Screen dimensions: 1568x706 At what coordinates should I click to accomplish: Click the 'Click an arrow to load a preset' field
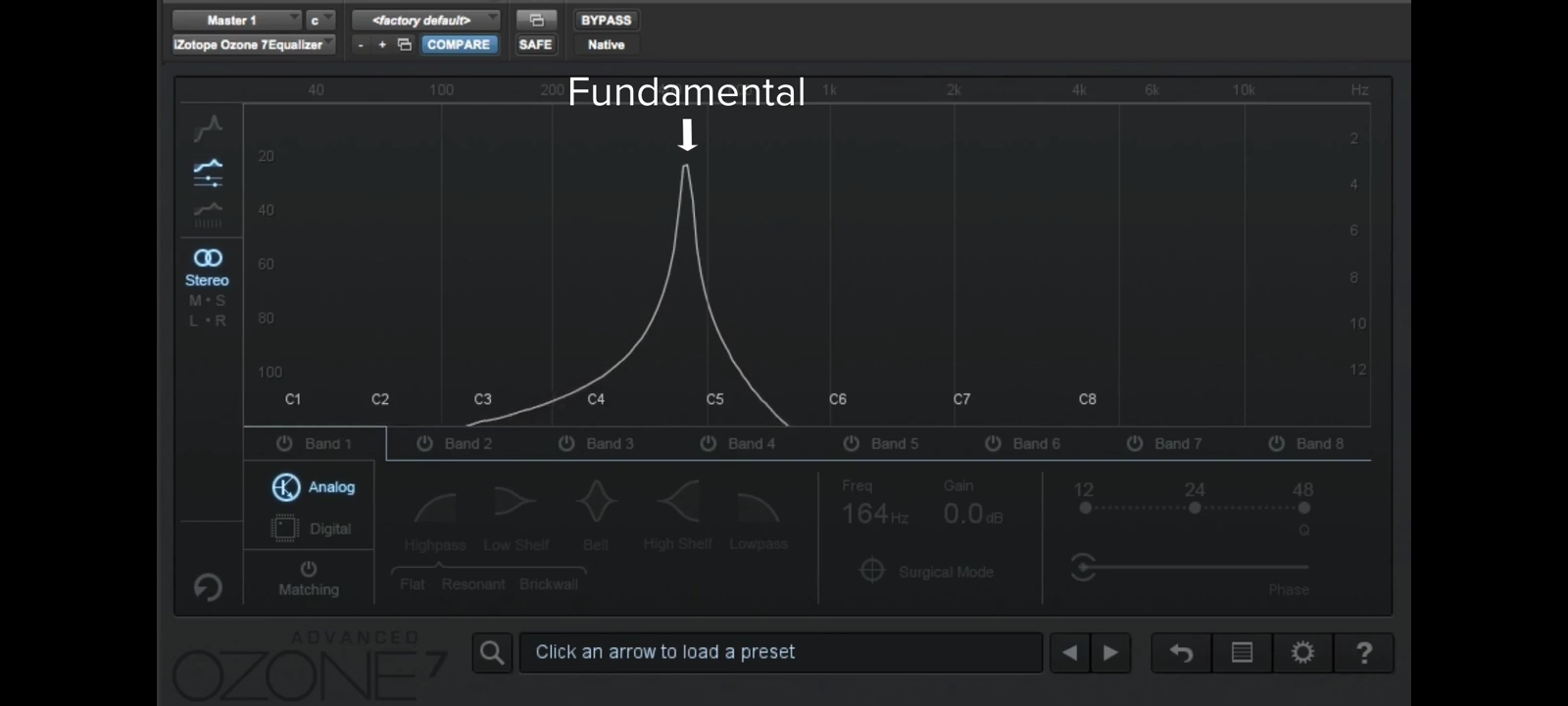[x=781, y=653]
